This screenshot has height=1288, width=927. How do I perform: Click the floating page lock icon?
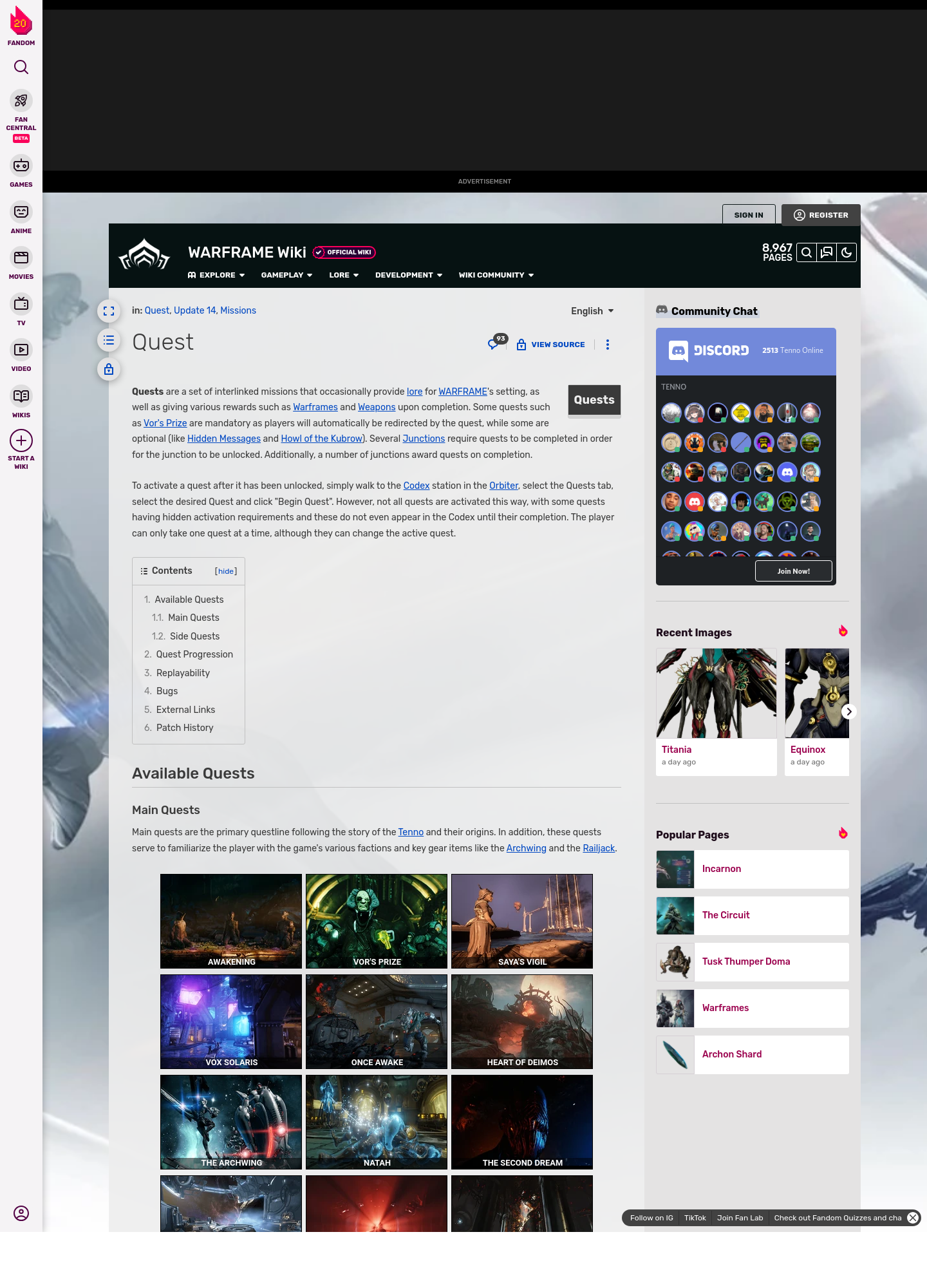pyautogui.click(x=109, y=369)
